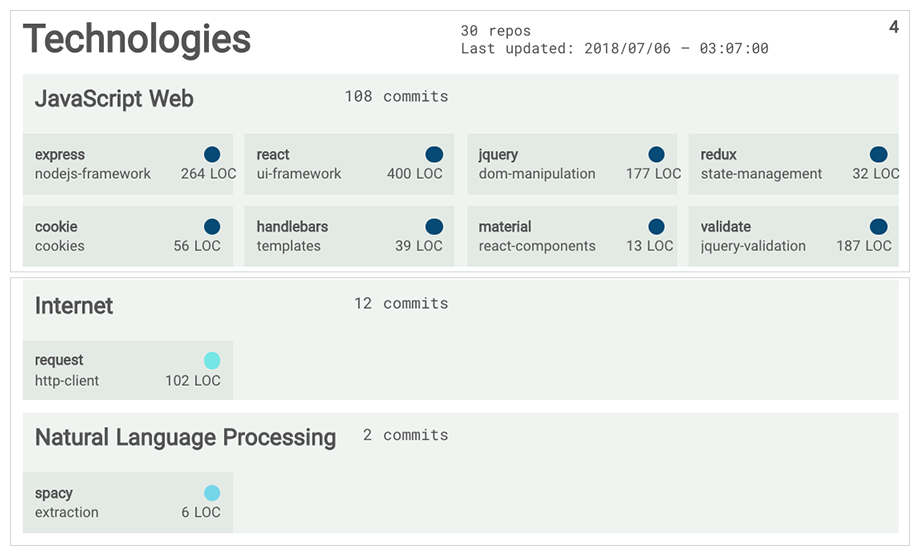Click the JavaScript Web section heading

pos(114,99)
